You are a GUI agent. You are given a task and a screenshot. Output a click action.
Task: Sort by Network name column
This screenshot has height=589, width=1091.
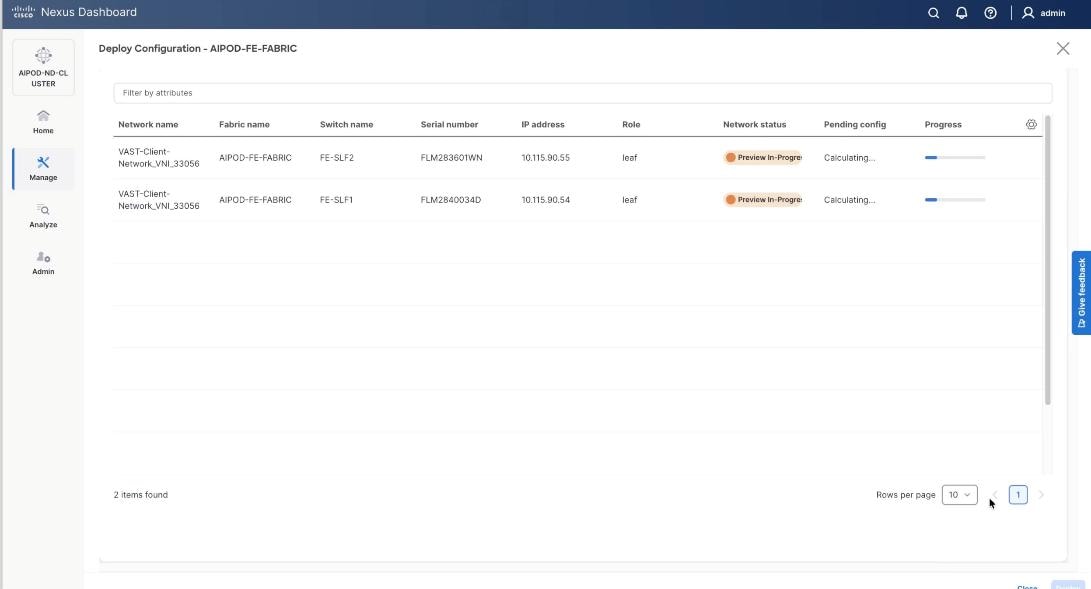point(148,124)
